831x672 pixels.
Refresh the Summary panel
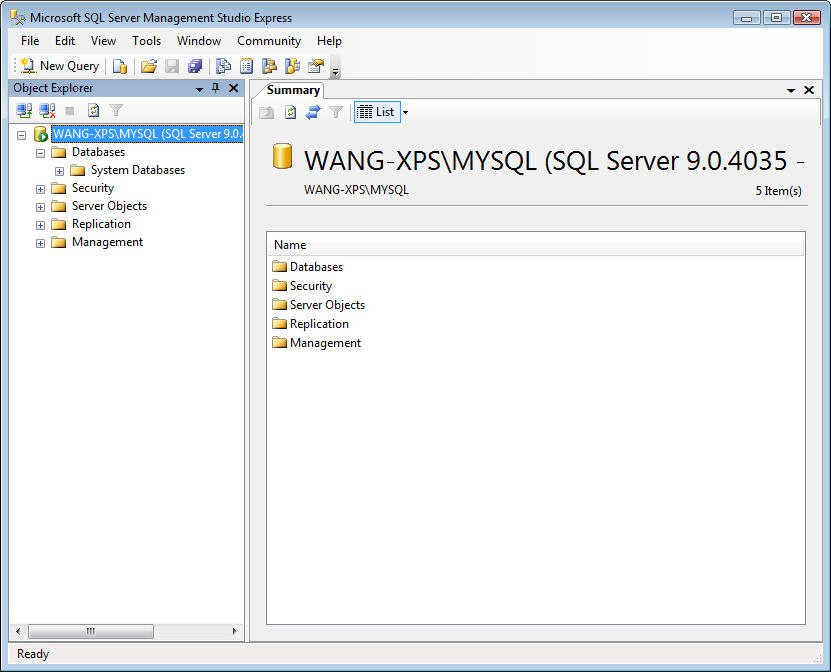pos(290,111)
